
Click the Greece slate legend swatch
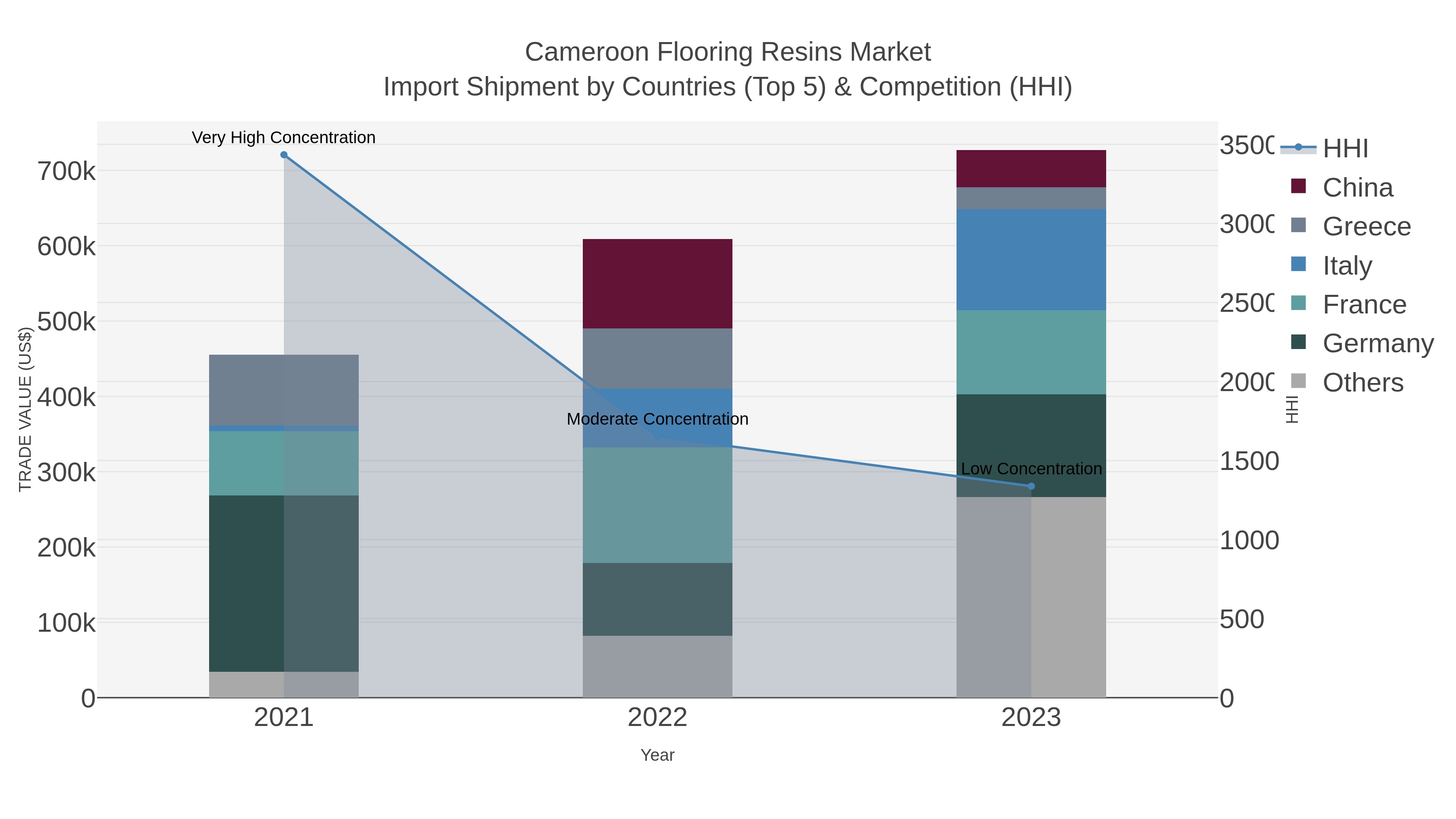(1298, 225)
